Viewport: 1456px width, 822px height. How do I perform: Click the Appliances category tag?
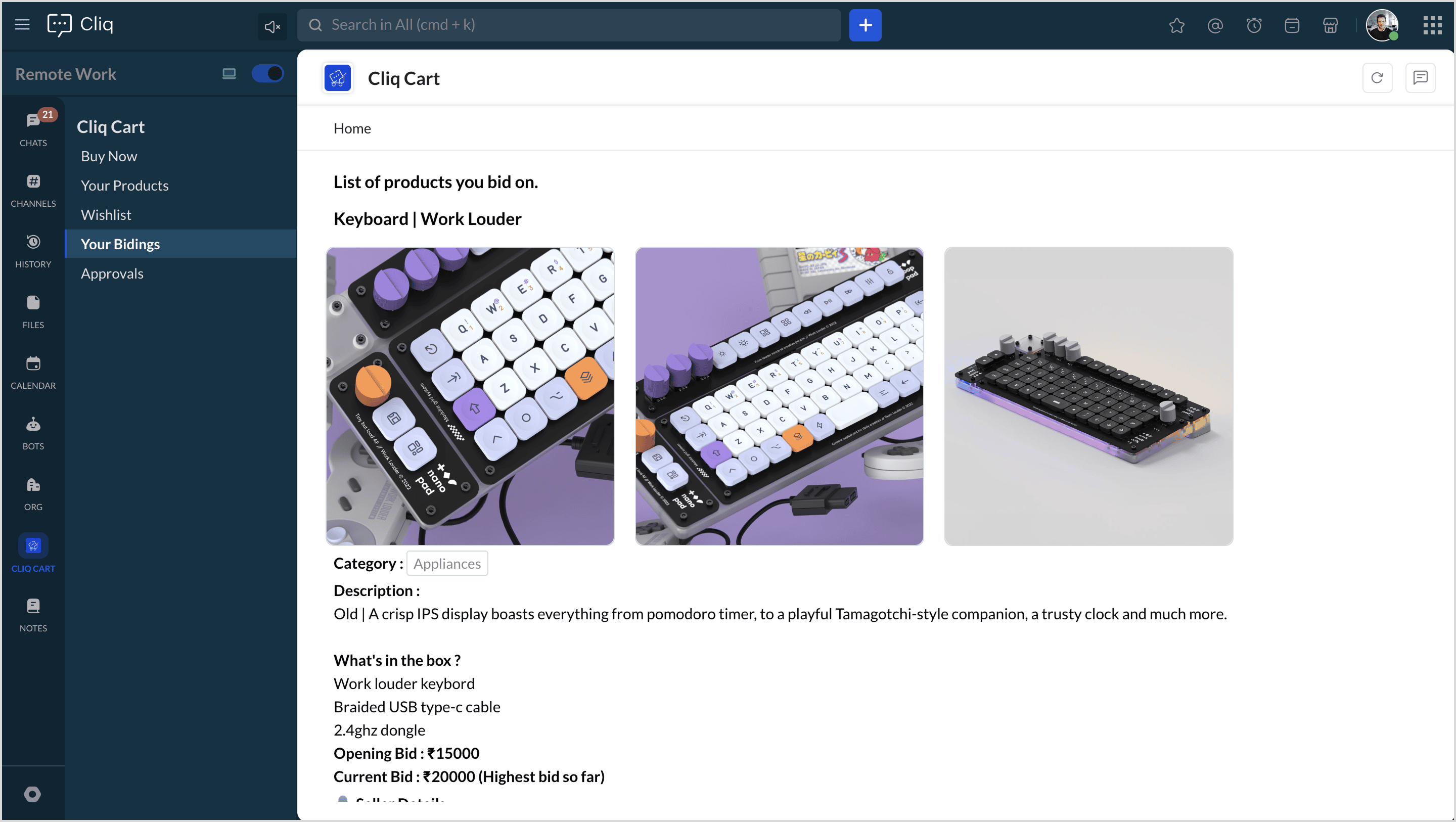tap(447, 563)
